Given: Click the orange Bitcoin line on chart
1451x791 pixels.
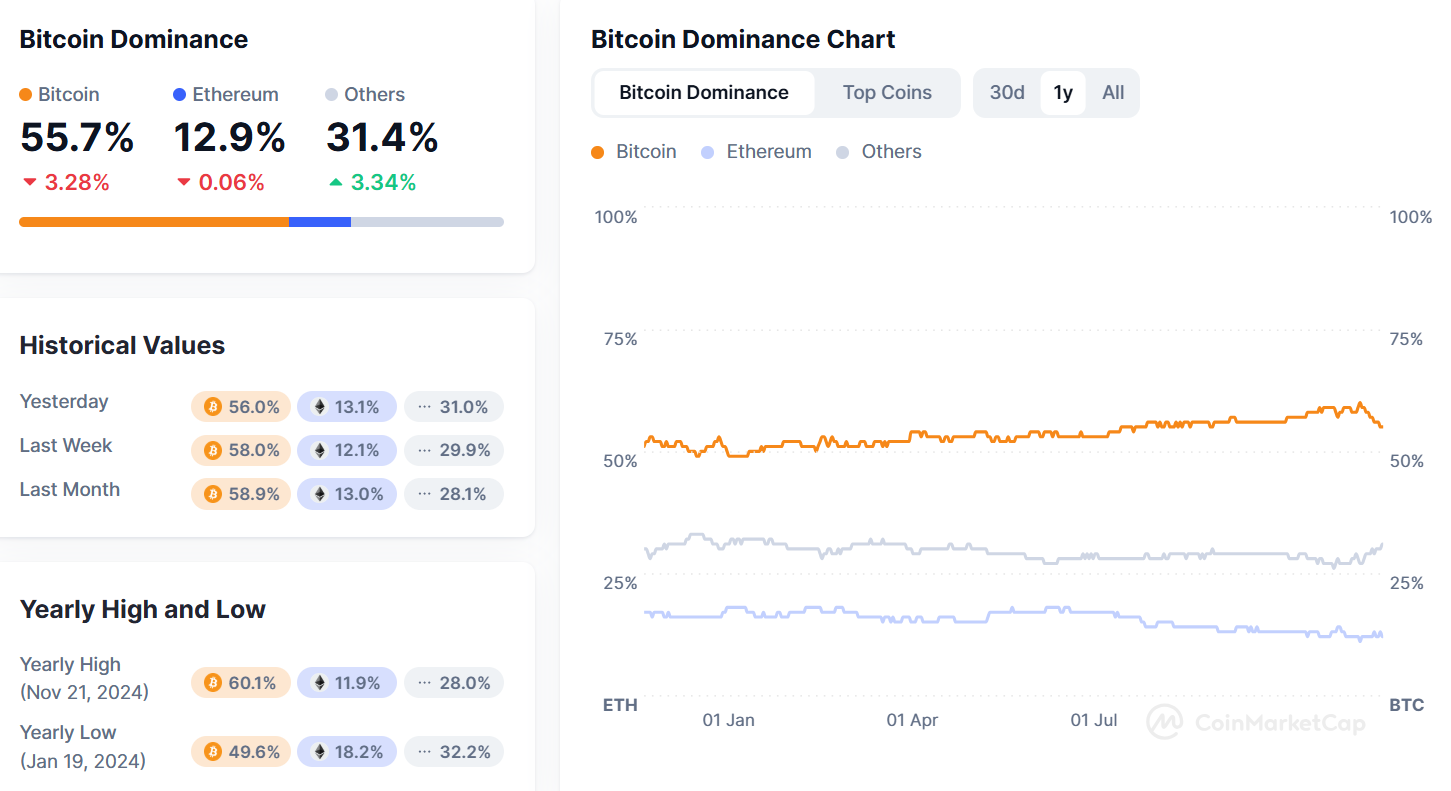Looking at the screenshot, I should coord(1000,438).
